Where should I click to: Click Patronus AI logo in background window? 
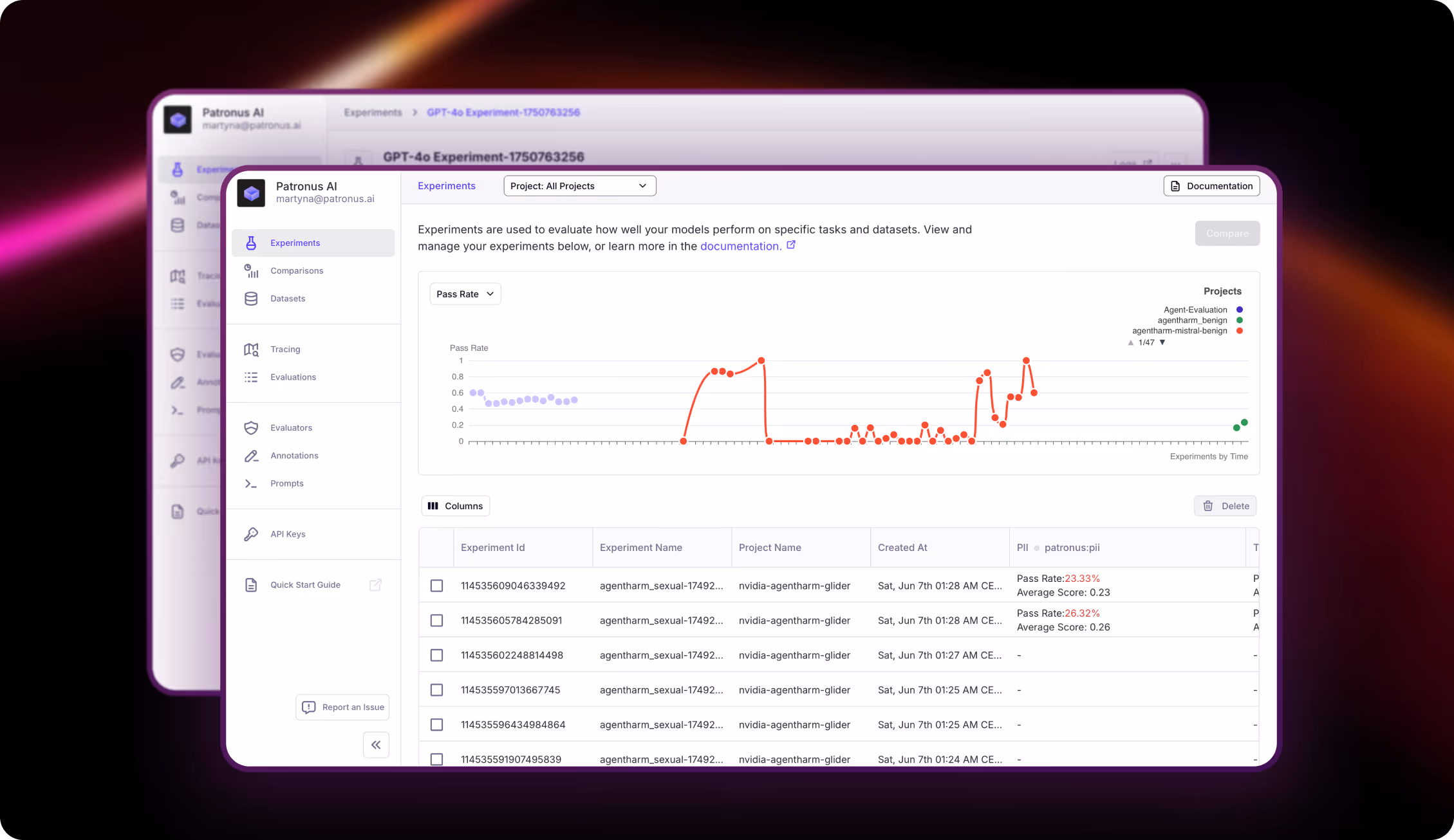pyautogui.click(x=178, y=119)
